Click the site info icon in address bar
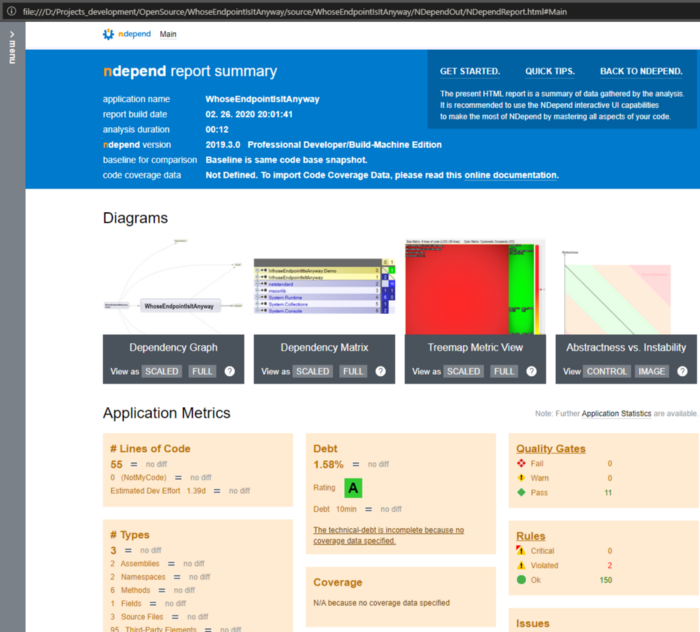Image resolution: width=700 pixels, height=632 pixels. pos(12,11)
